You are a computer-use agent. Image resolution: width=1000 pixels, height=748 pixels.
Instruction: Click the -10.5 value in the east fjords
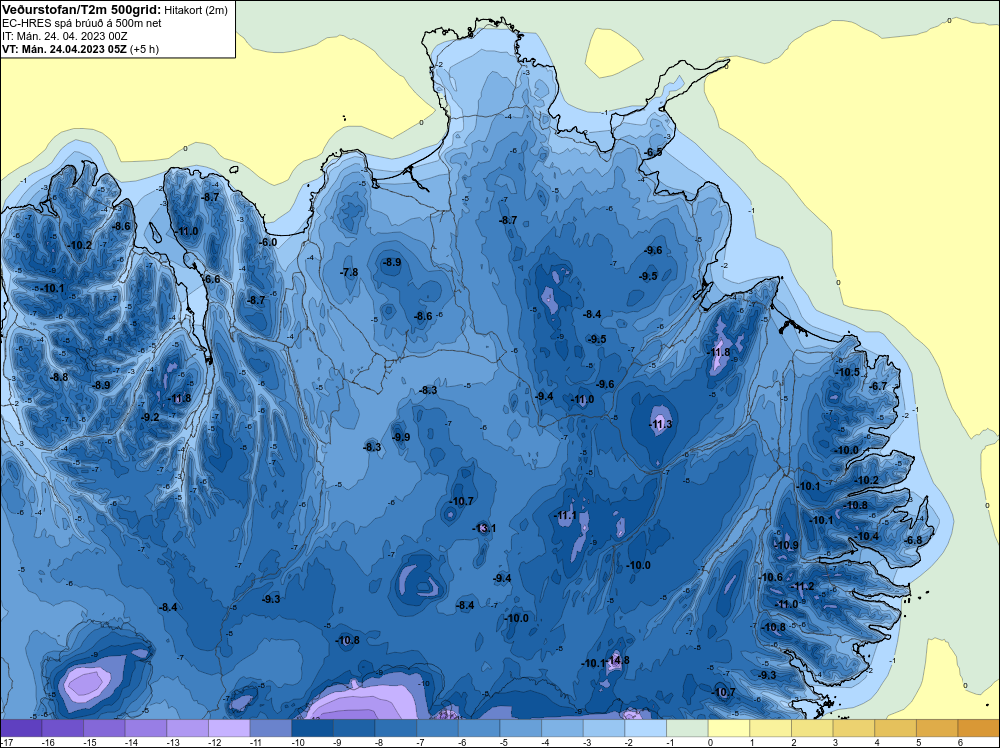(x=848, y=372)
